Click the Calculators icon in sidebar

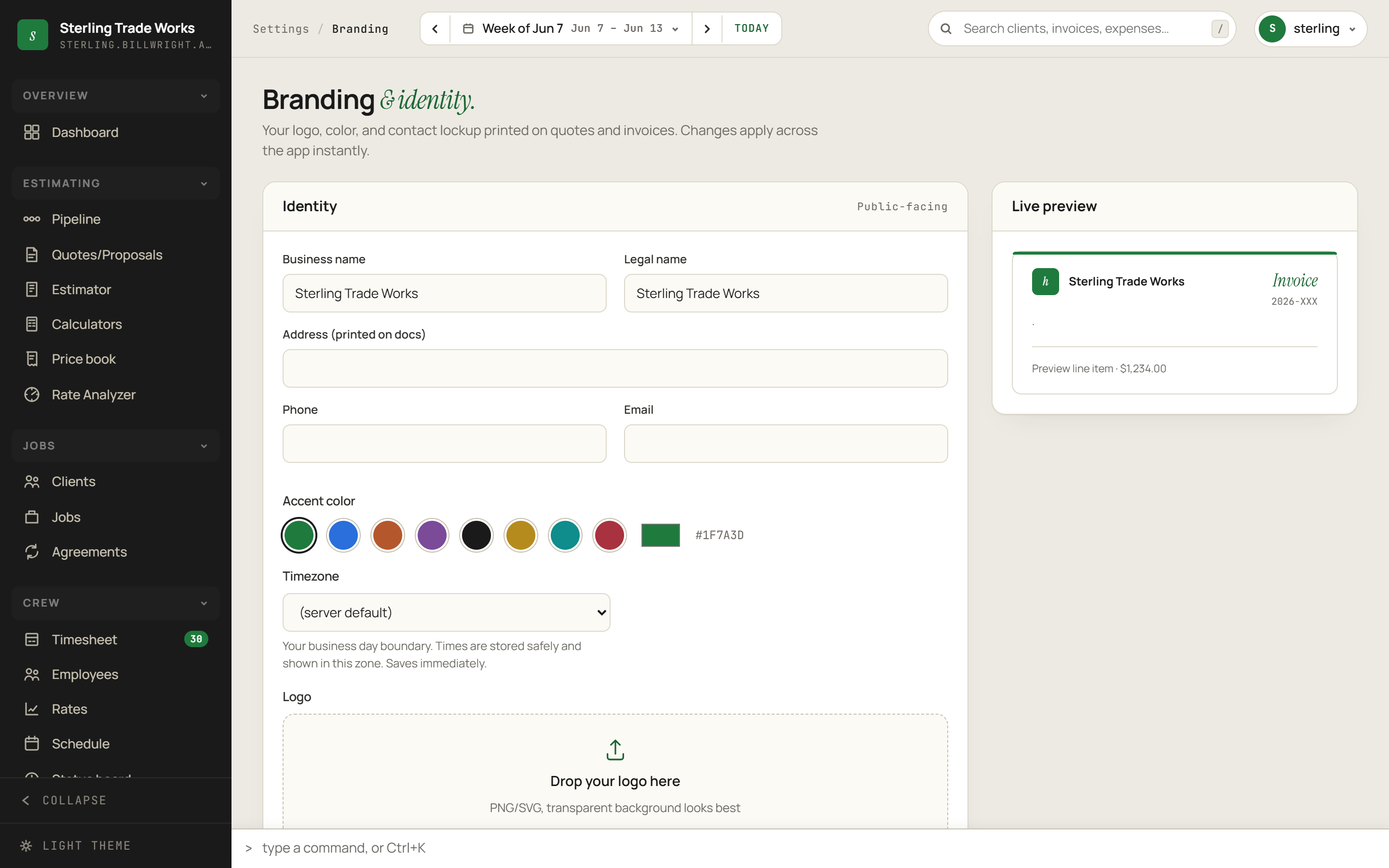(31, 324)
